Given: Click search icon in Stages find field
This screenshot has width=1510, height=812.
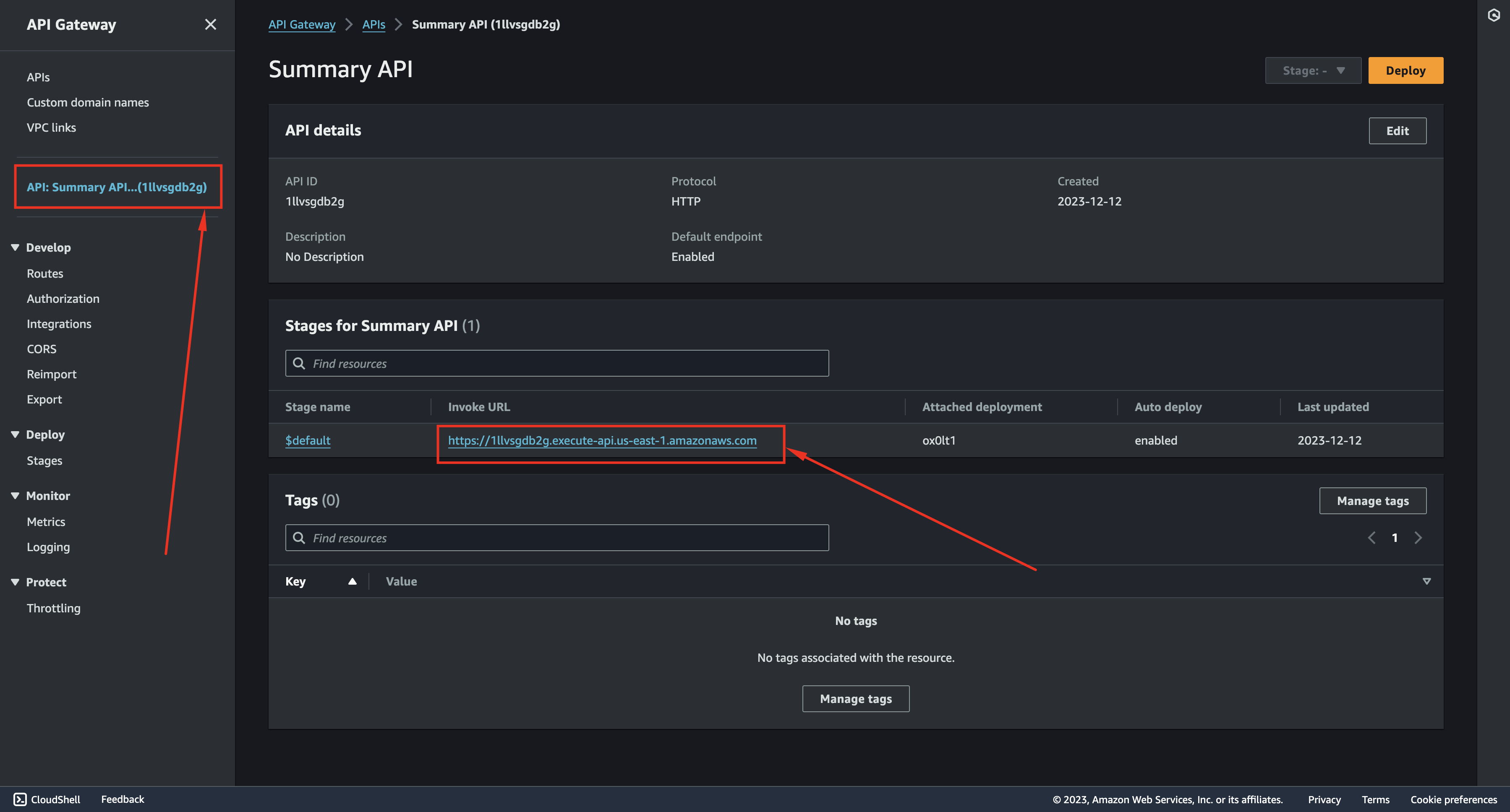Looking at the screenshot, I should click(299, 363).
